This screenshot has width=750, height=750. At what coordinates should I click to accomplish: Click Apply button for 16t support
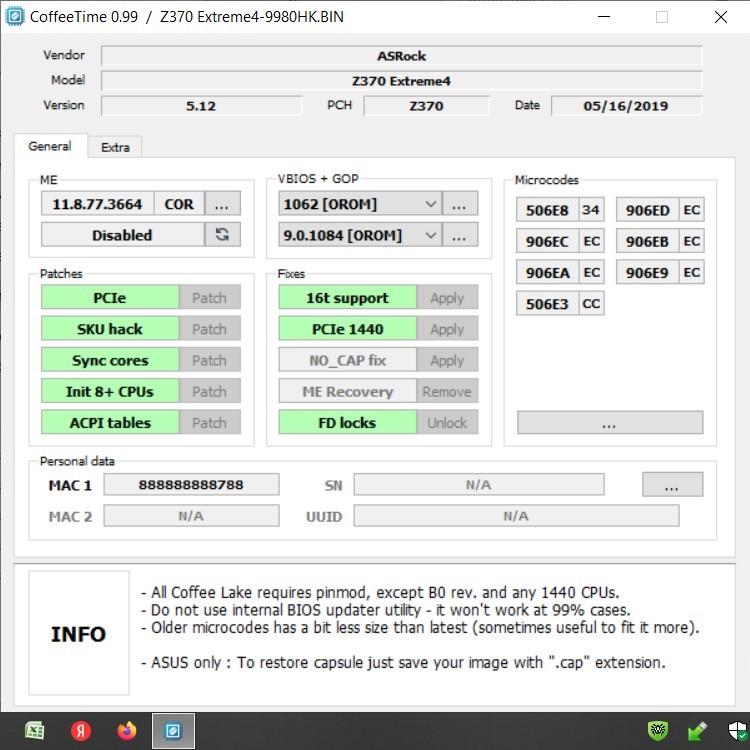point(447,298)
